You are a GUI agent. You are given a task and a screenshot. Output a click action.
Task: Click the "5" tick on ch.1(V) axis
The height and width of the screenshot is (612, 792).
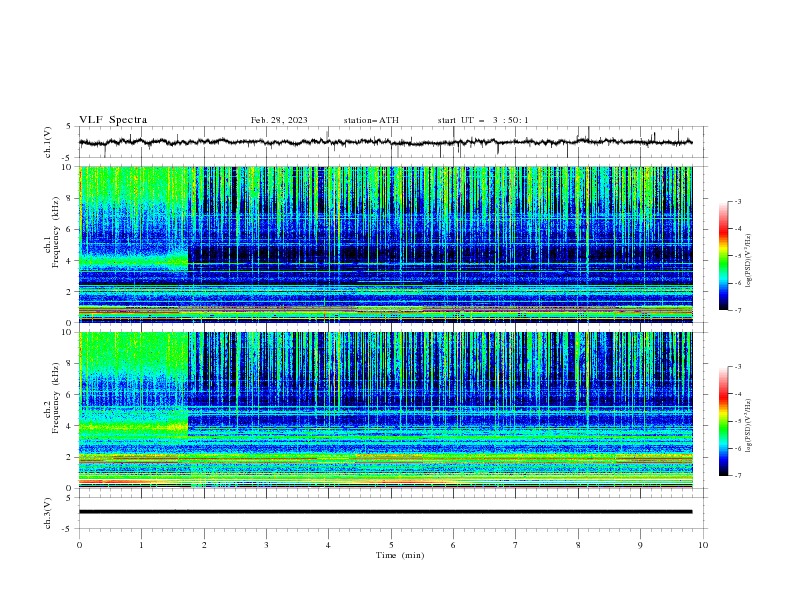click(69, 127)
